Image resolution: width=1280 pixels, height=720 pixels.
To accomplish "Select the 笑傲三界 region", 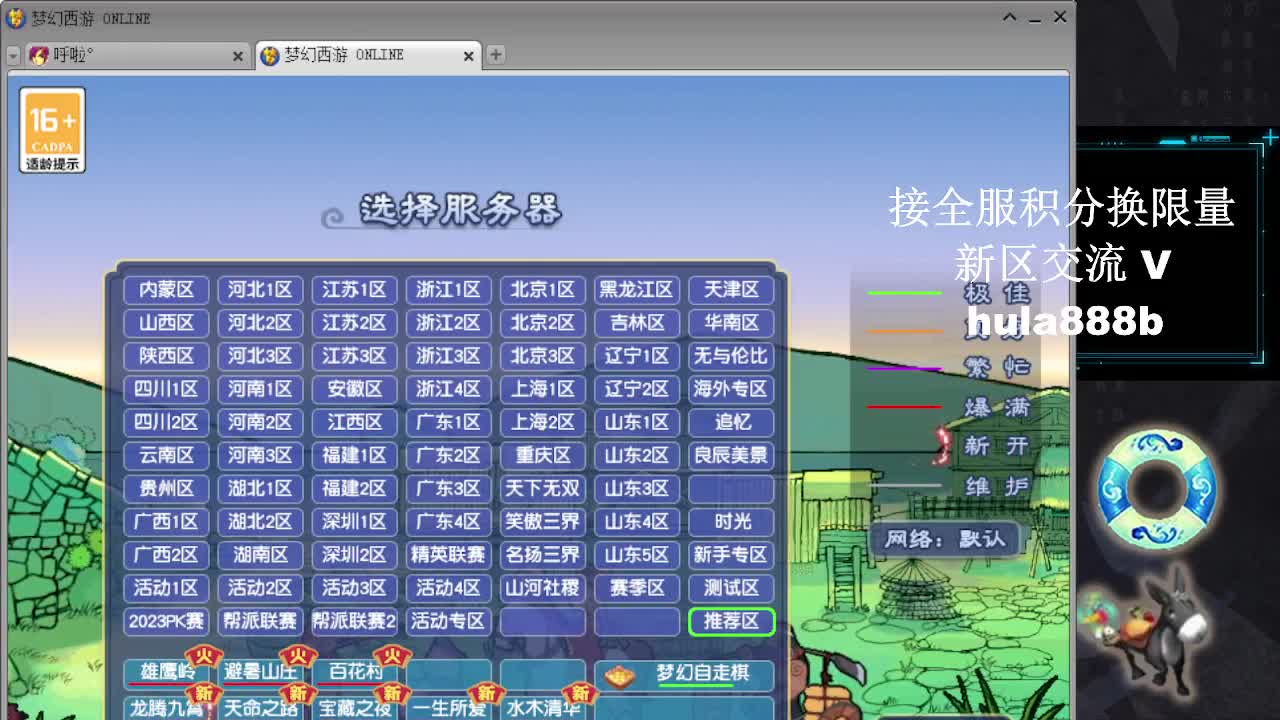I will pyautogui.click(x=542, y=521).
